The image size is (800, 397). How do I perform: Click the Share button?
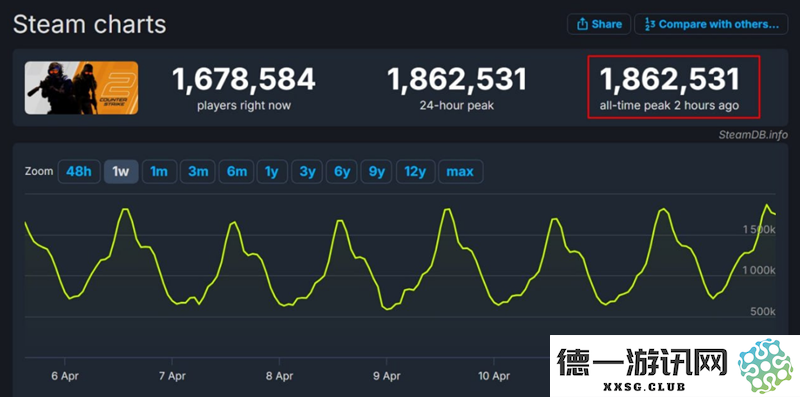(599, 24)
